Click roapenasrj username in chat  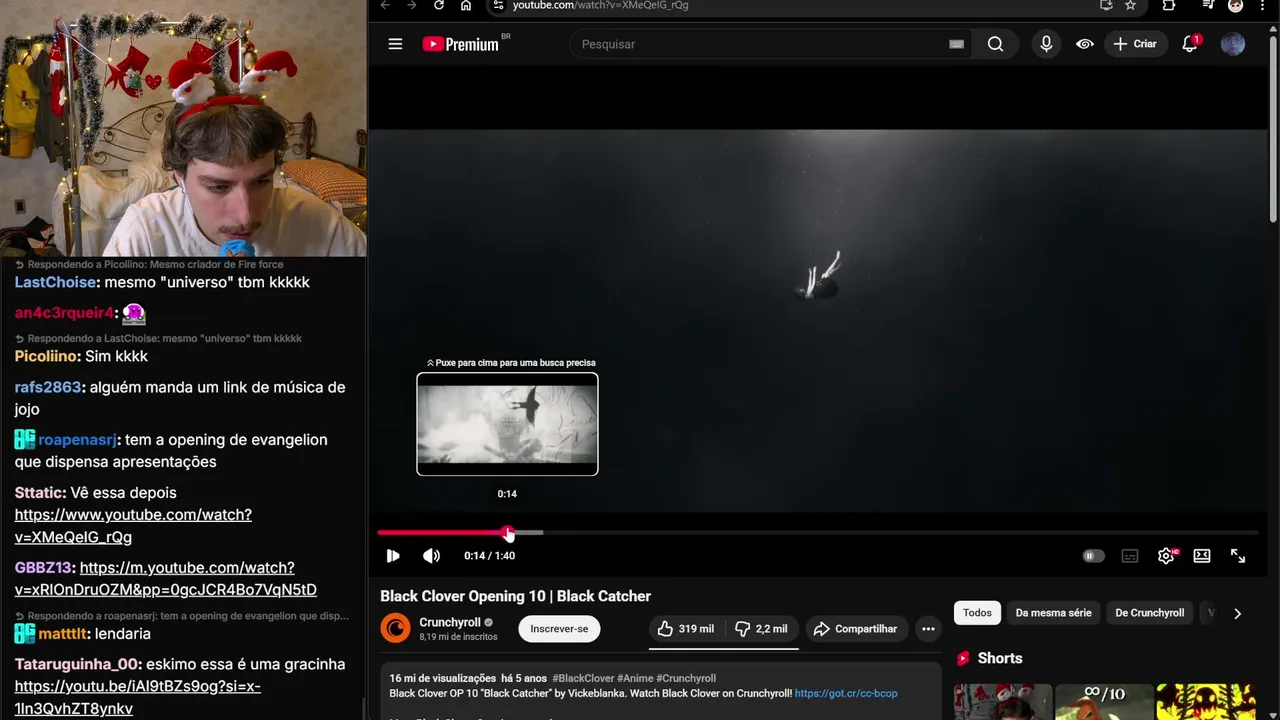coord(78,440)
